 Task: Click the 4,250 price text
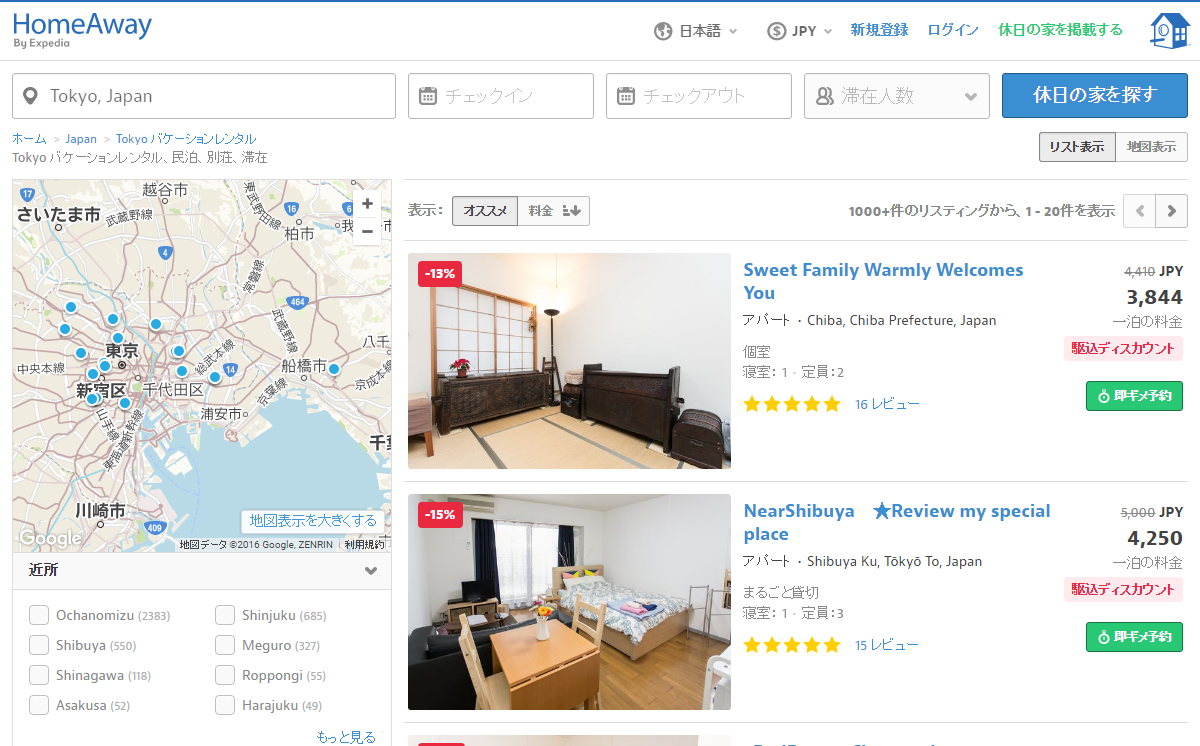(1154, 538)
